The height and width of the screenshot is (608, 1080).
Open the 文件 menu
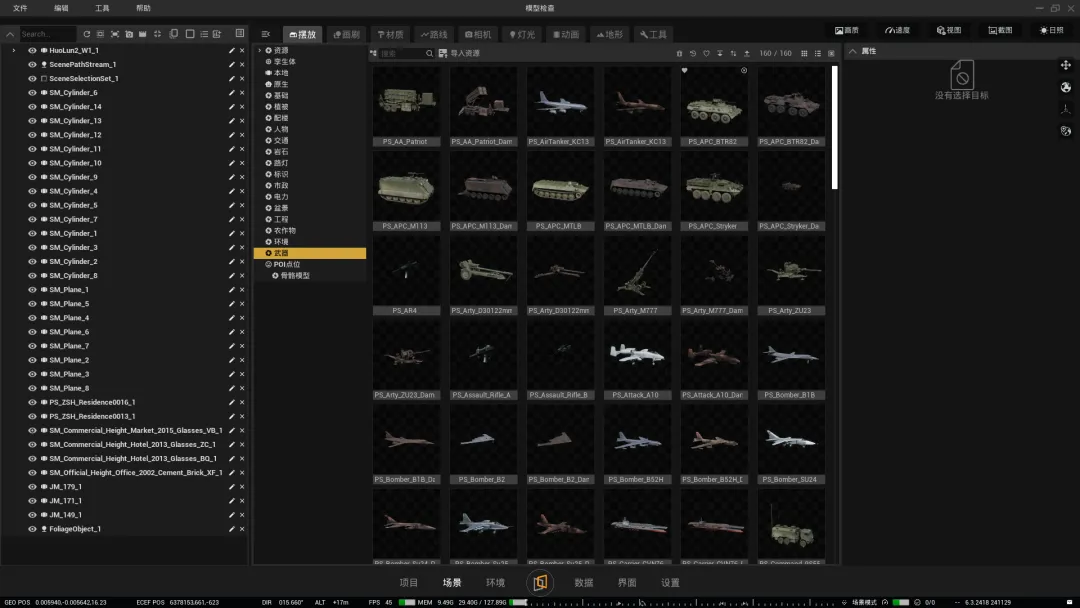(20, 8)
